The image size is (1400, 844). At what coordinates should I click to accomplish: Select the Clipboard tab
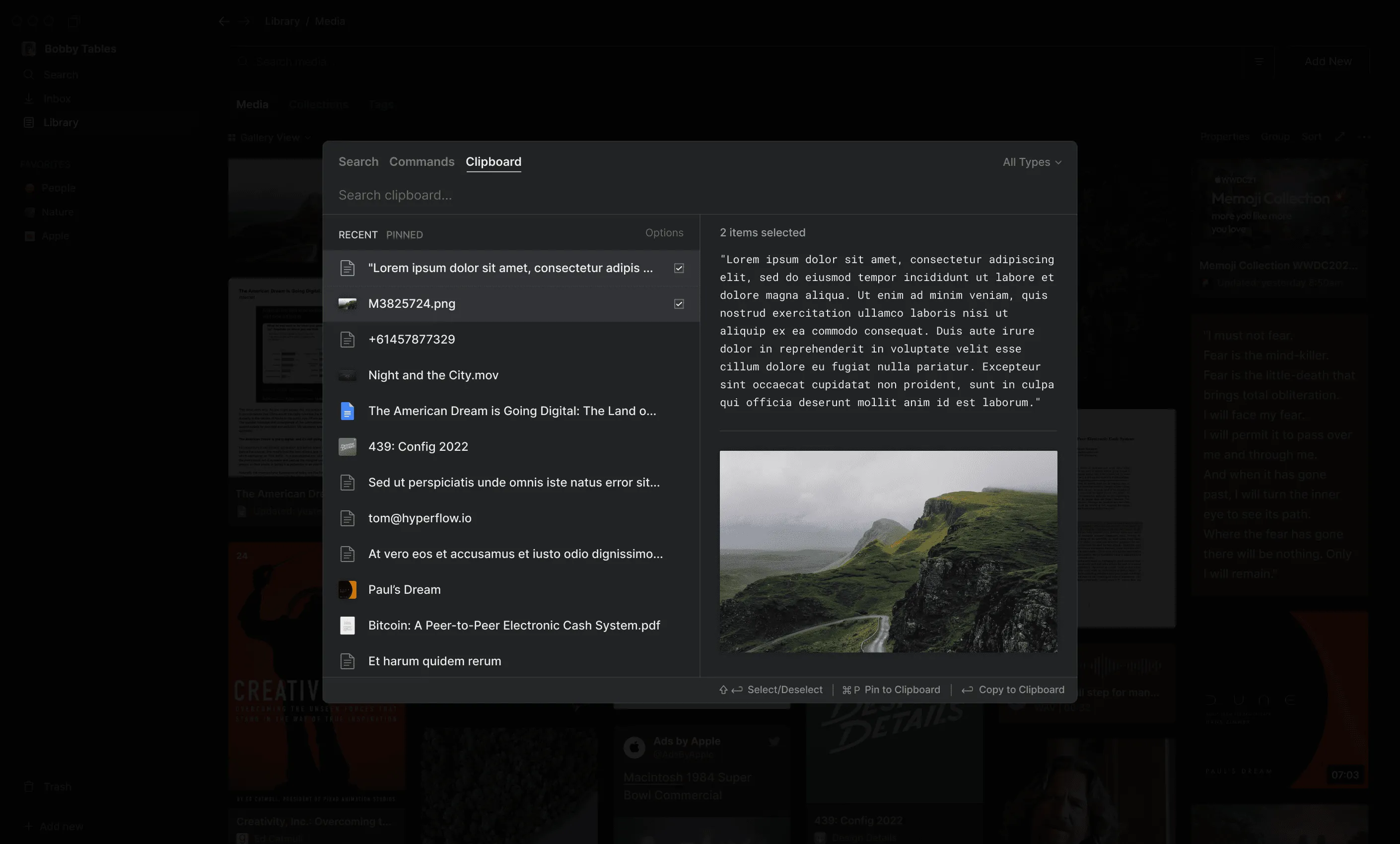(x=494, y=162)
